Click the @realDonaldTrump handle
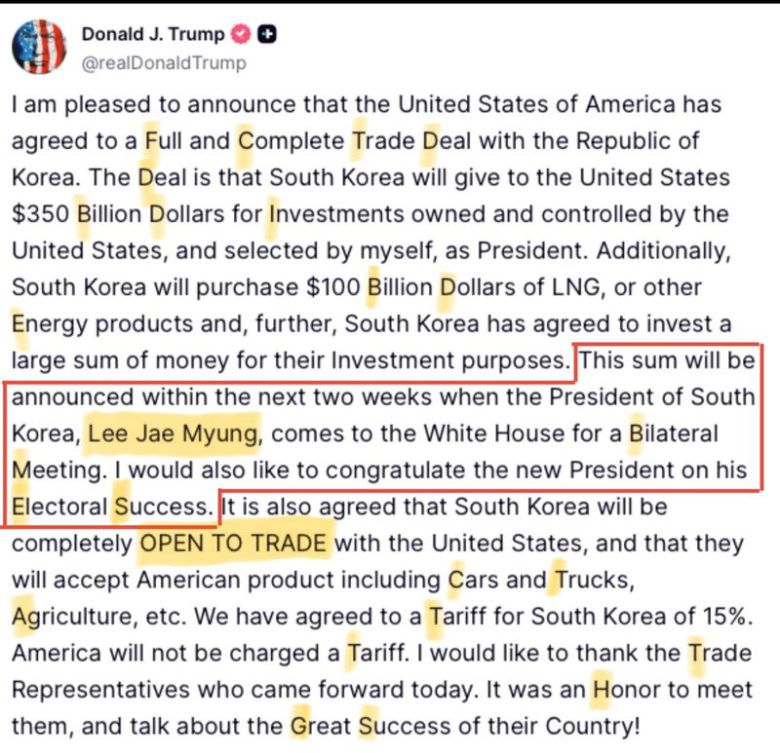Image resolution: width=780 pixels, height=753 pixels. click(164, 62)
